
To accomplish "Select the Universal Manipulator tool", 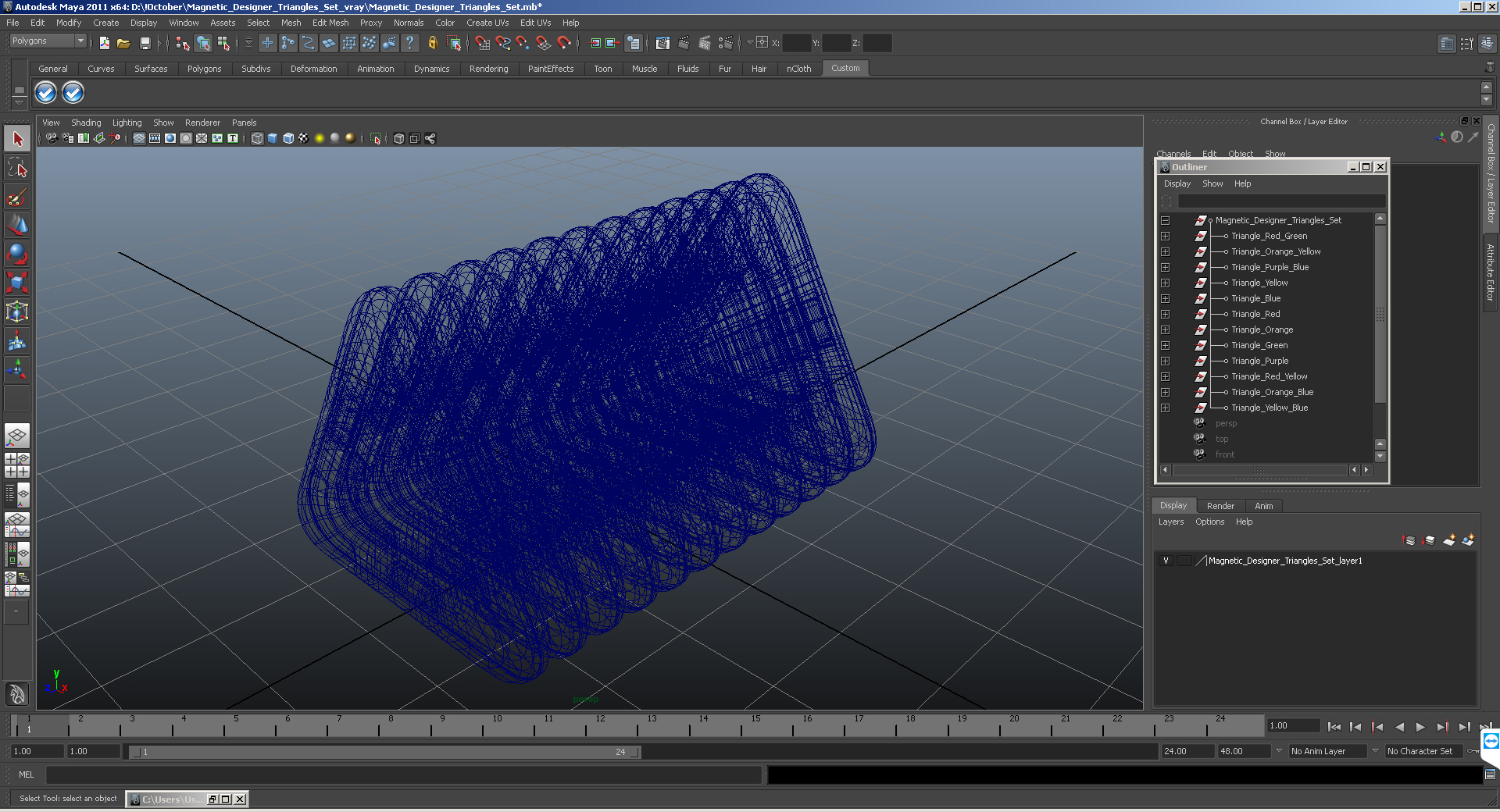I will click(x=17, y=312).
